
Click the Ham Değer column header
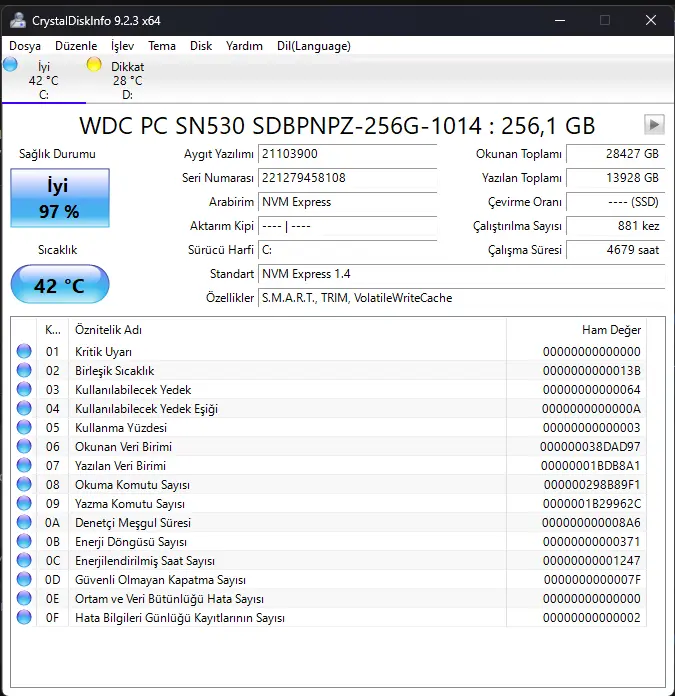(x=576, y=330)
